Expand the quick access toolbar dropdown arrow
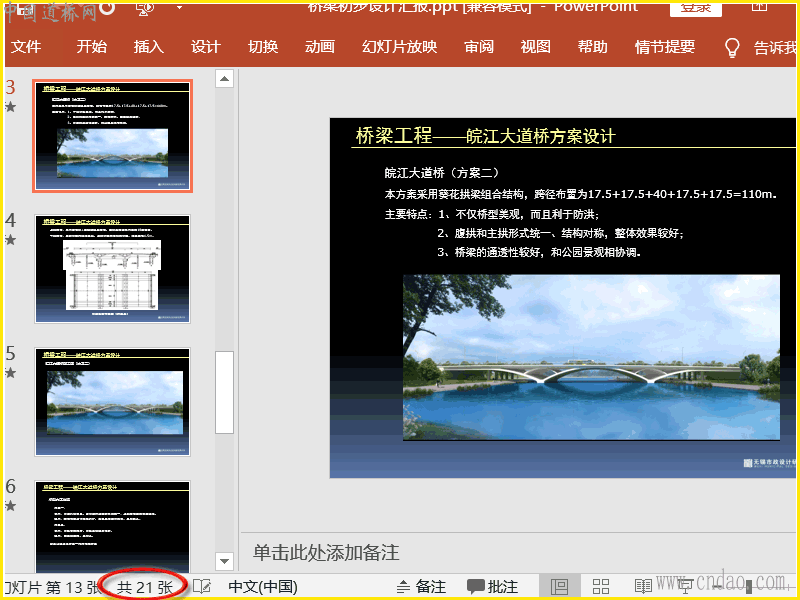Viewport: 800px width, 600px height. point(179,8)
